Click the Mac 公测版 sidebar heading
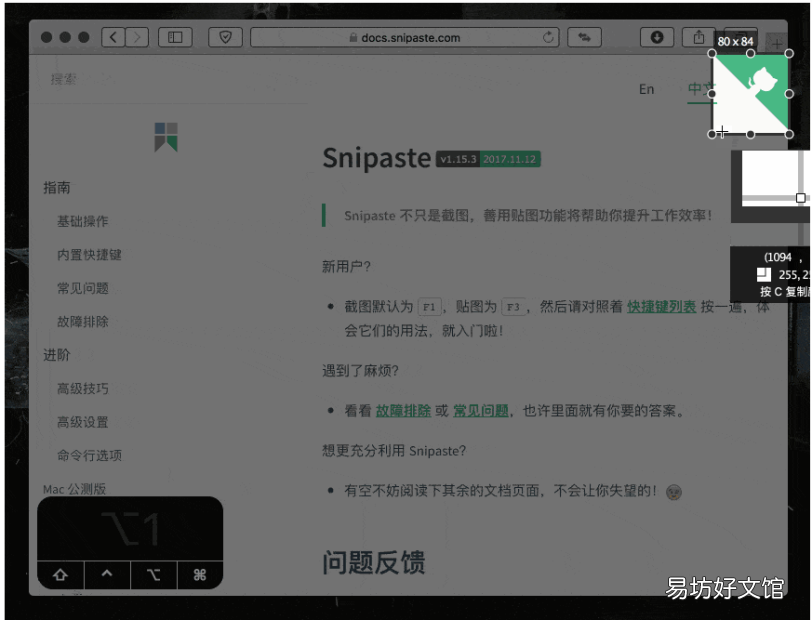 (75, 488)
